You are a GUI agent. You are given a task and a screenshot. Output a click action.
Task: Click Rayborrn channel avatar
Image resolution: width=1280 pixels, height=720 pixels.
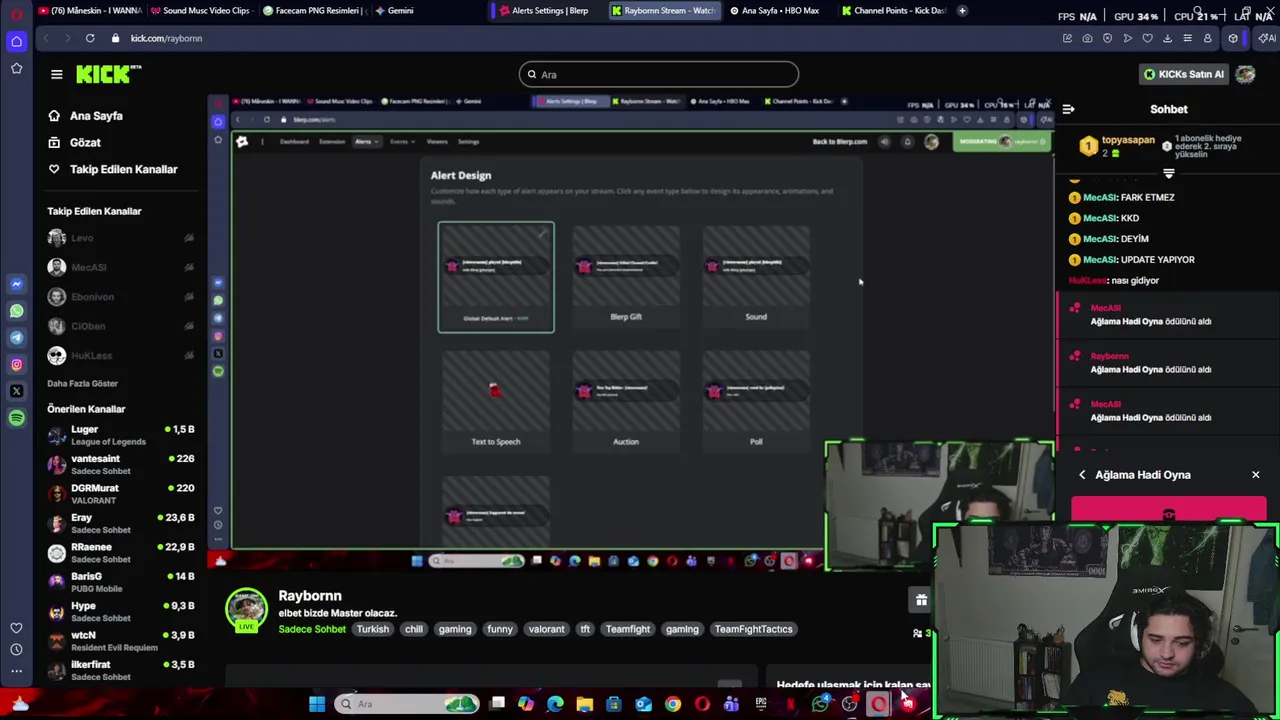click(x=246, y=609)
